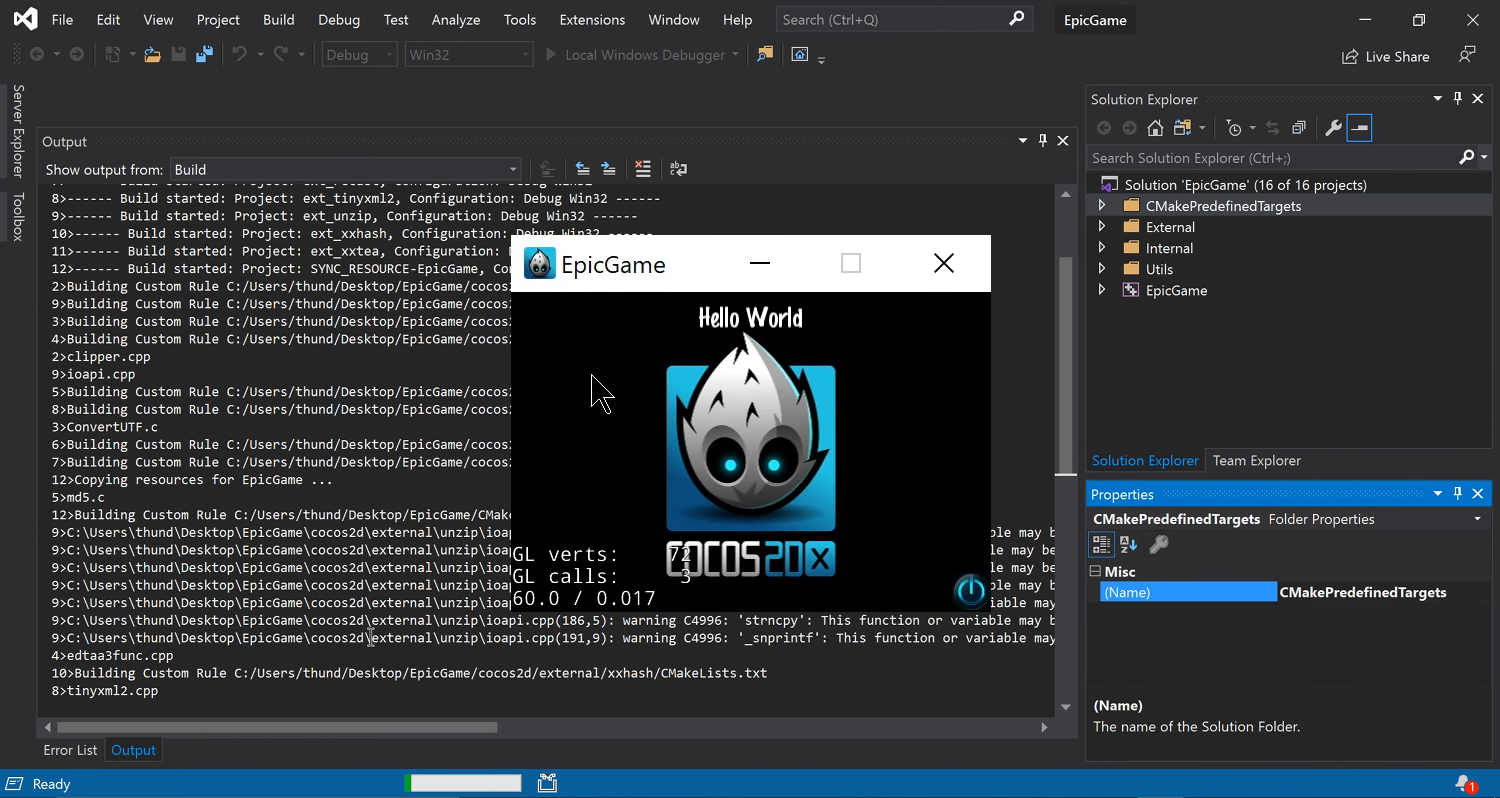Click Solution Explorer search magnifier icon
Viewport: 1500px width, 798px height.
(x=1467, y=157)
